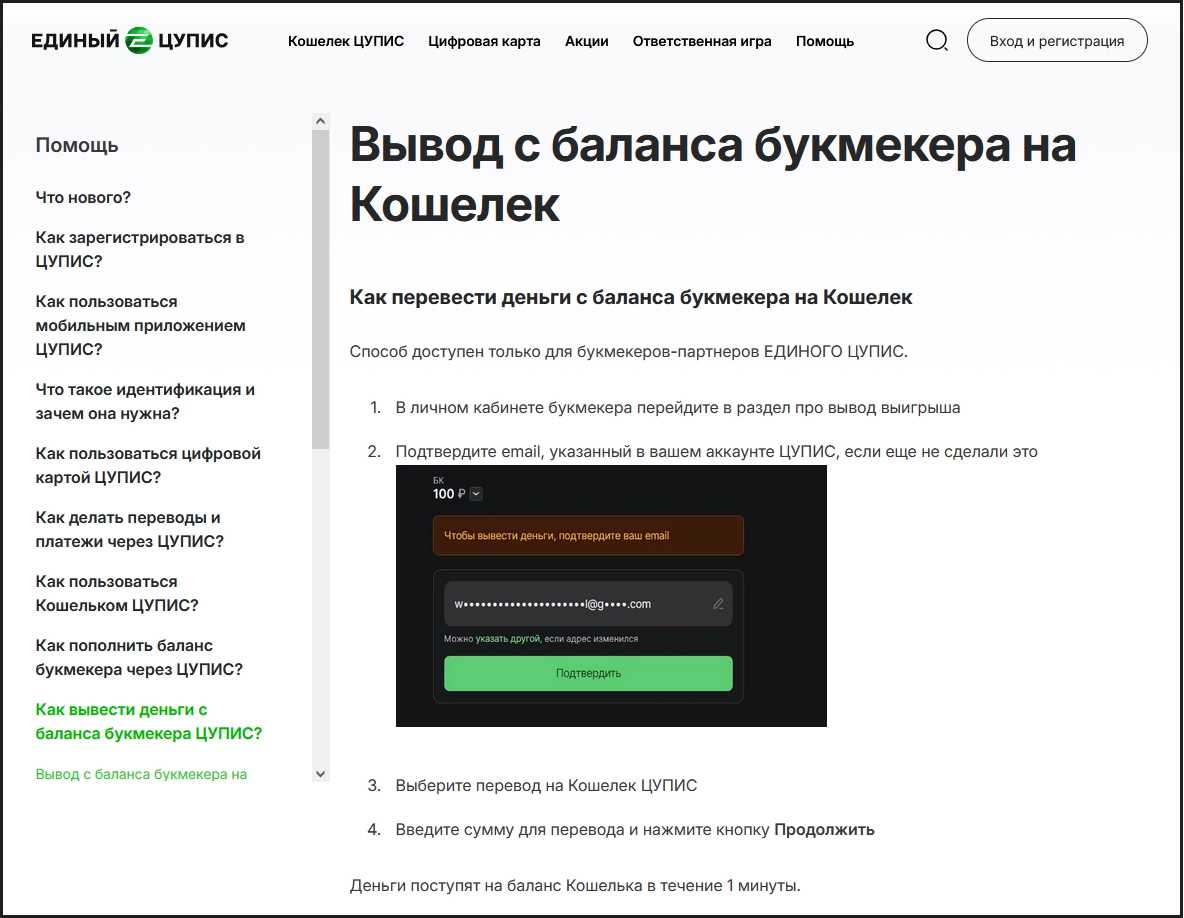
Task: Click the pencil edit icon in email field
Action: coord(718,604)
